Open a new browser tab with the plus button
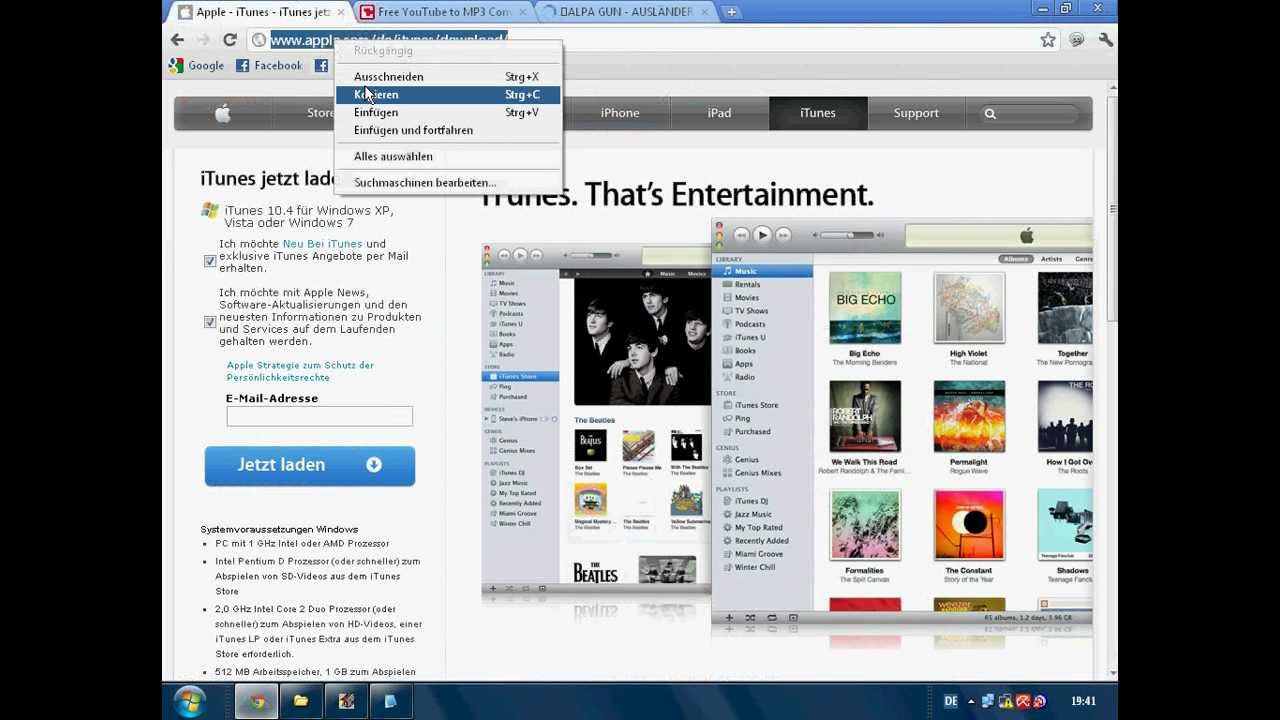 pos(732,12)
